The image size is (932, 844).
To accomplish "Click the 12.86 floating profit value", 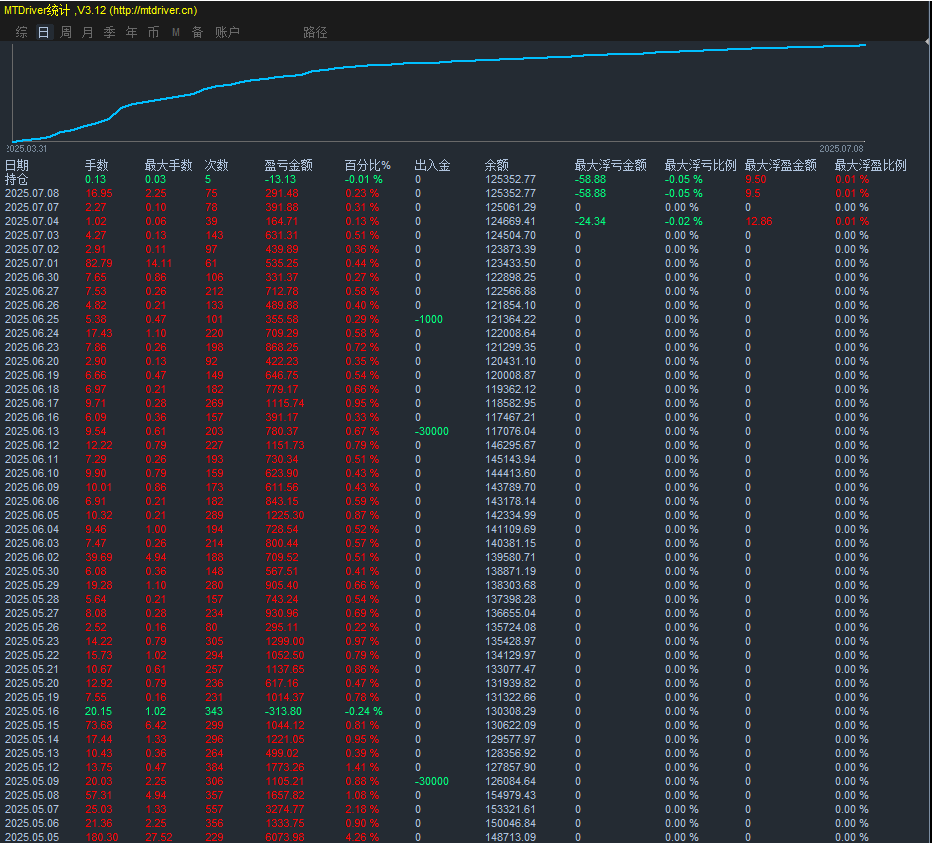I will coord(759,221).
